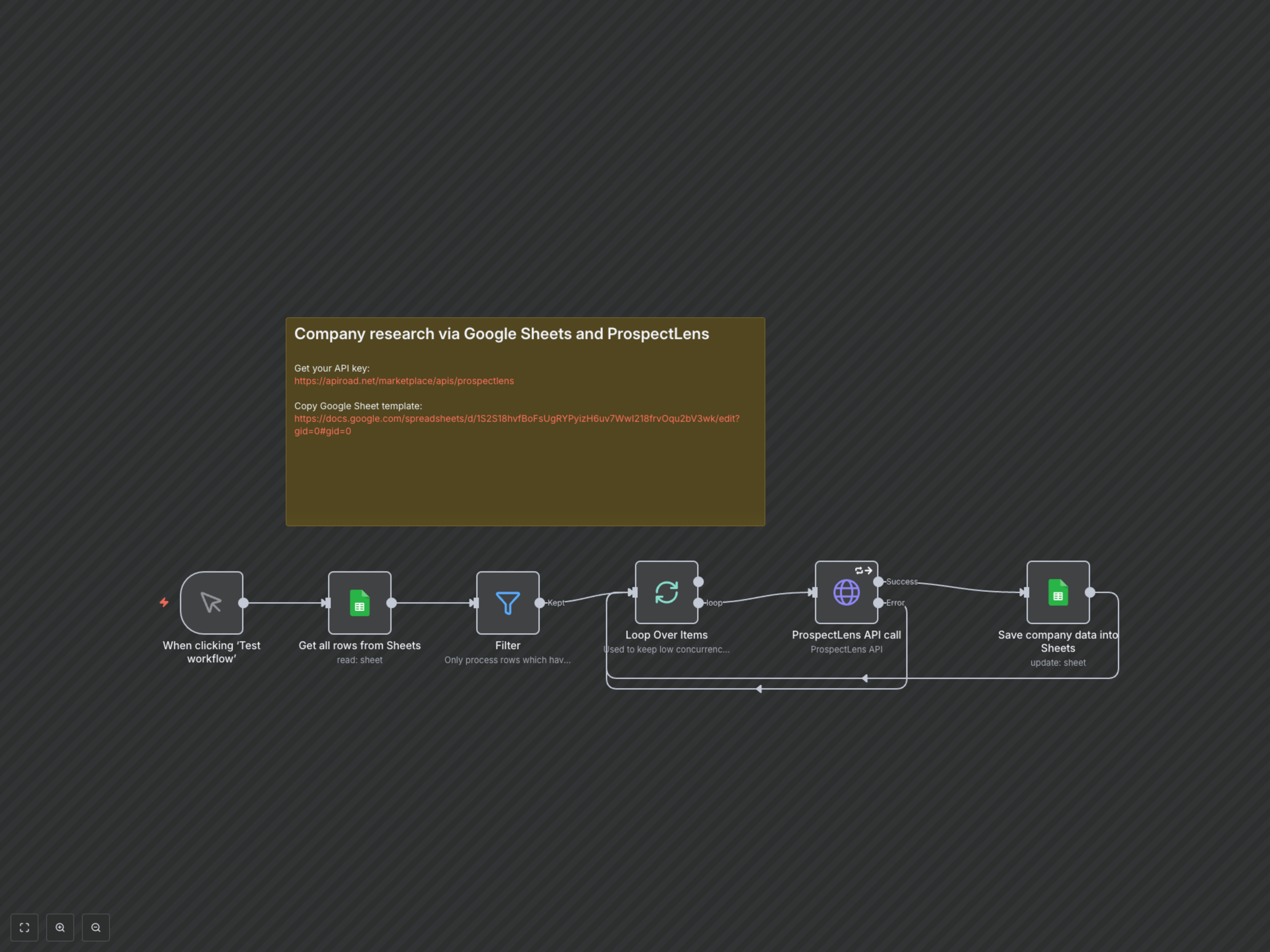Zoom in using the magnifier plus icon
Image resolution: width=1270 pixels, height=952 pixels.
pyautogui.click(x=60, y=927)
